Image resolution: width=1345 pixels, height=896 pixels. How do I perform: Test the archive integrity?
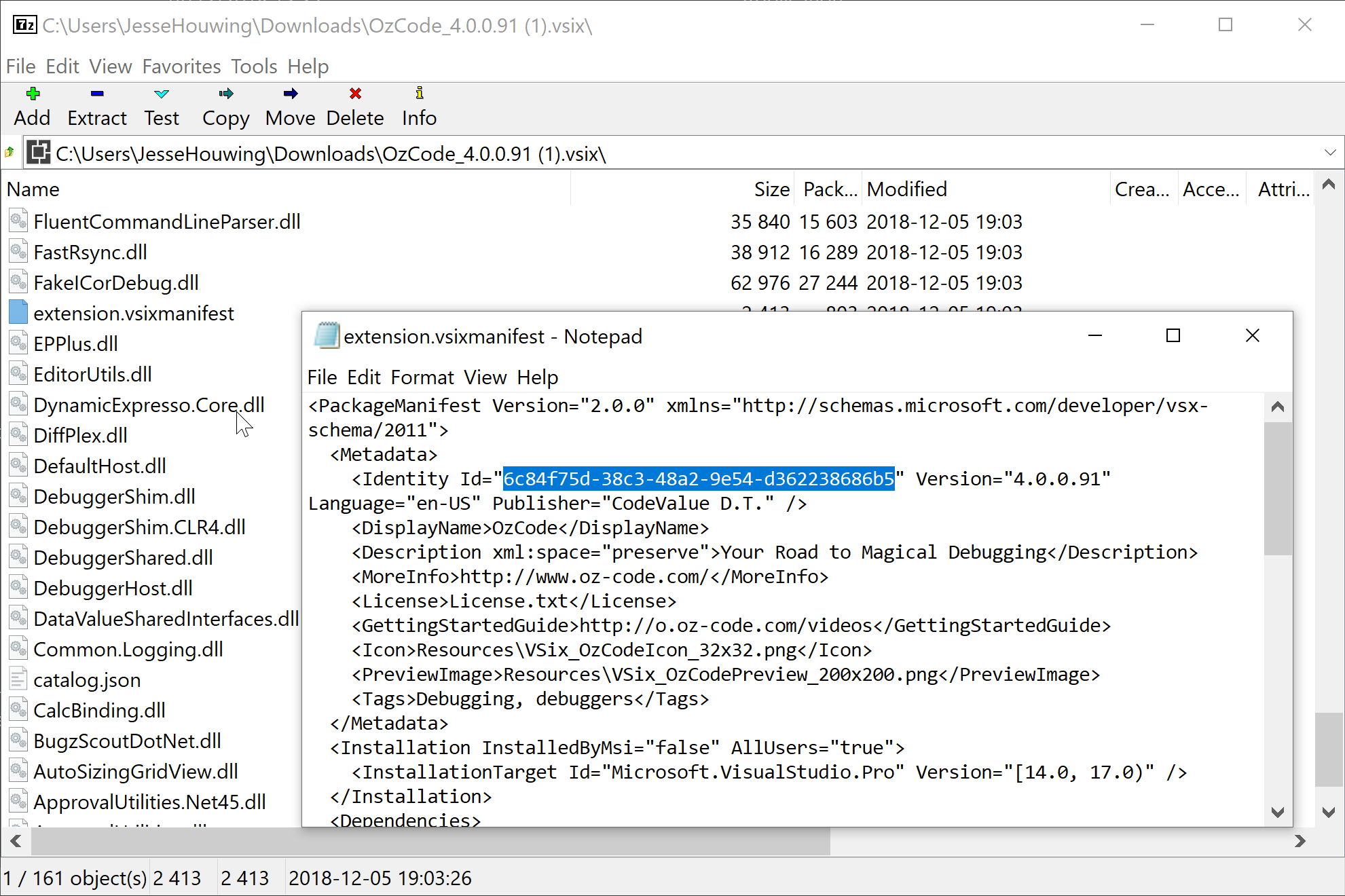[161, 107]
